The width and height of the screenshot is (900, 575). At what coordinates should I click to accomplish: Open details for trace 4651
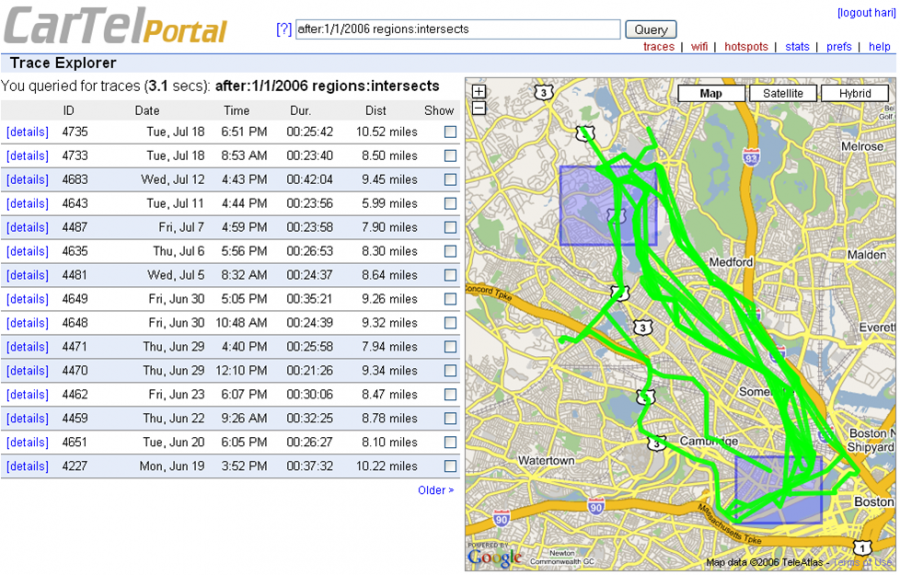(28, 442)
